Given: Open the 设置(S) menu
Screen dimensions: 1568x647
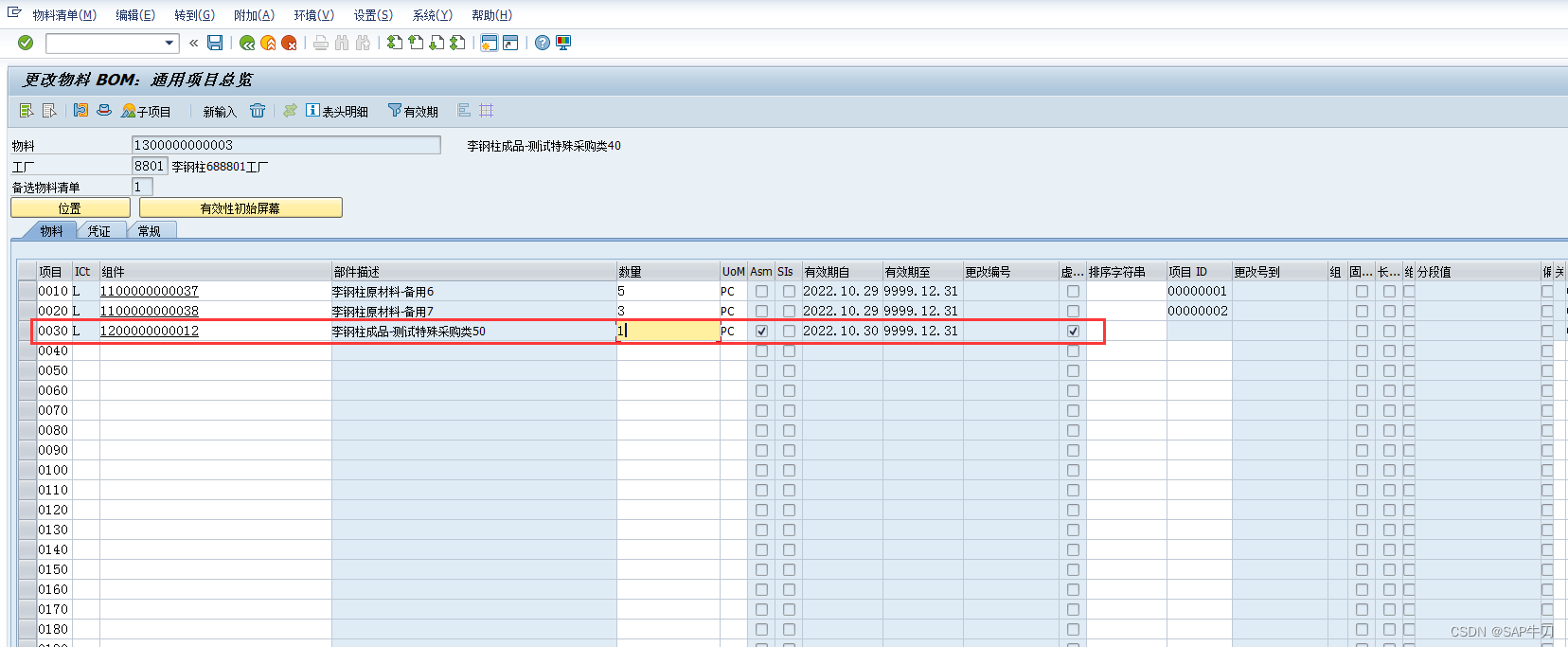Looking at the screenshot, I should click(x=373, y=15).
